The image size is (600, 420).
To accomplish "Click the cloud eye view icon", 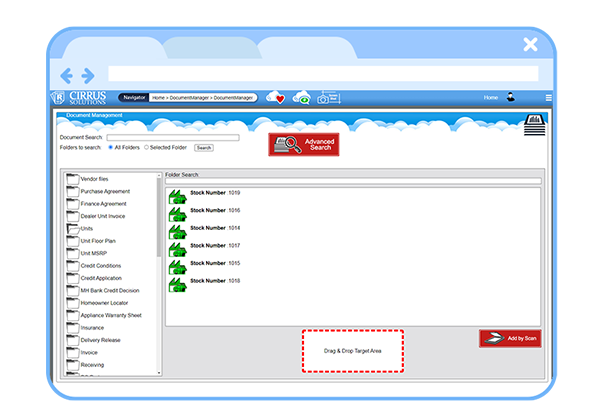I will click(x=301, y=98).
